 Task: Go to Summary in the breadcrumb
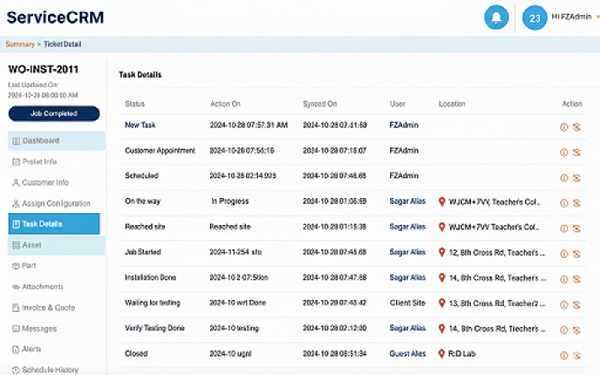(20, 44)
